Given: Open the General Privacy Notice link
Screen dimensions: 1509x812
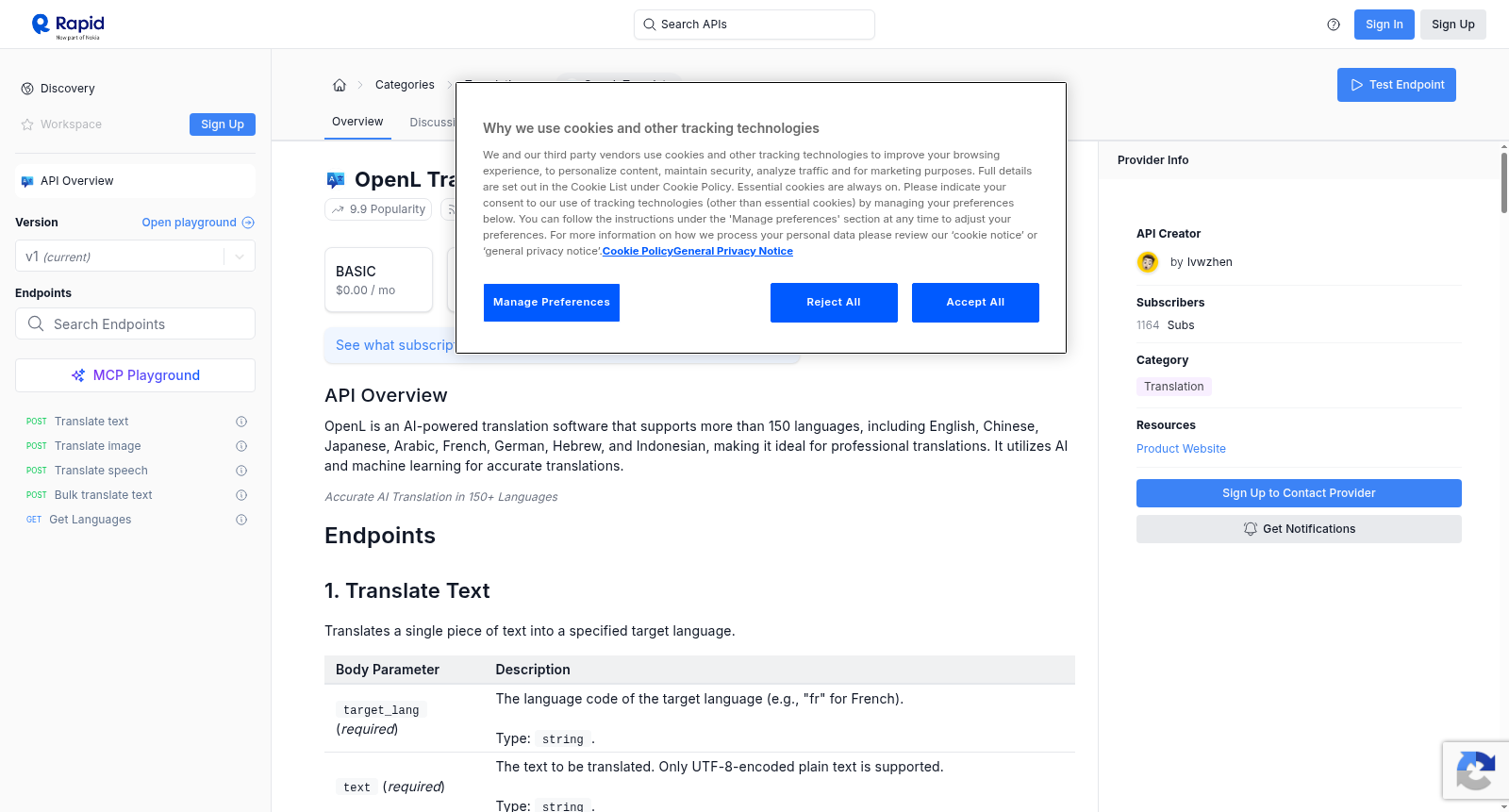Looking at the screenshot, I should [733, 251].
